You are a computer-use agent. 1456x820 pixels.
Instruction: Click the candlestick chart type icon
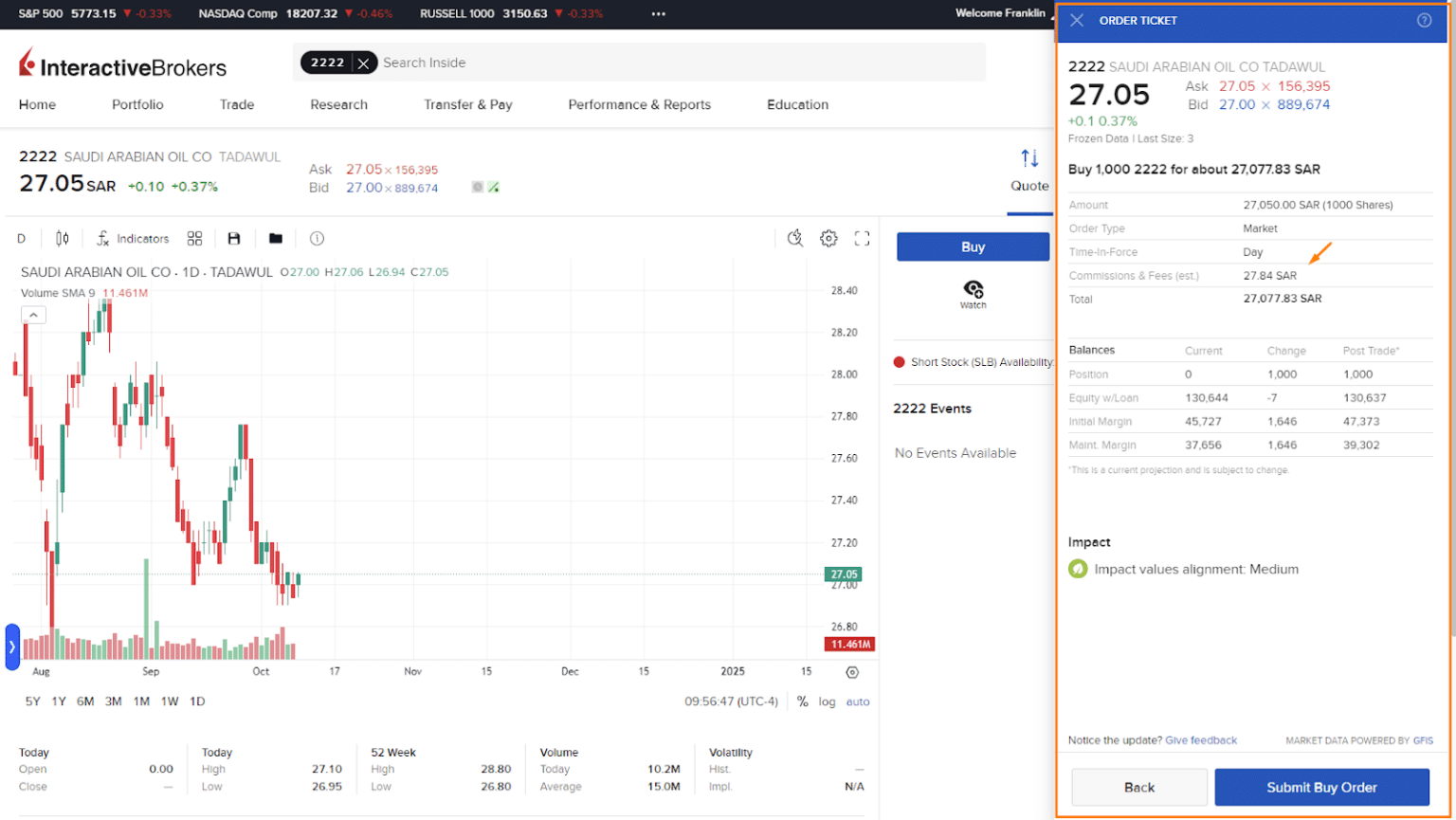click(x=62, y=238)
